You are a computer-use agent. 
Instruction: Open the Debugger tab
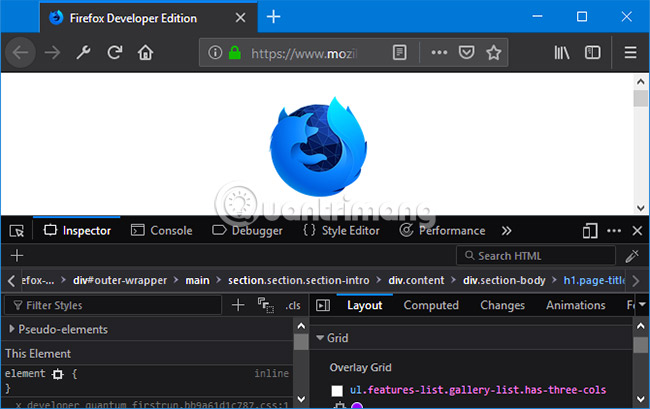(x=247, y=230)
